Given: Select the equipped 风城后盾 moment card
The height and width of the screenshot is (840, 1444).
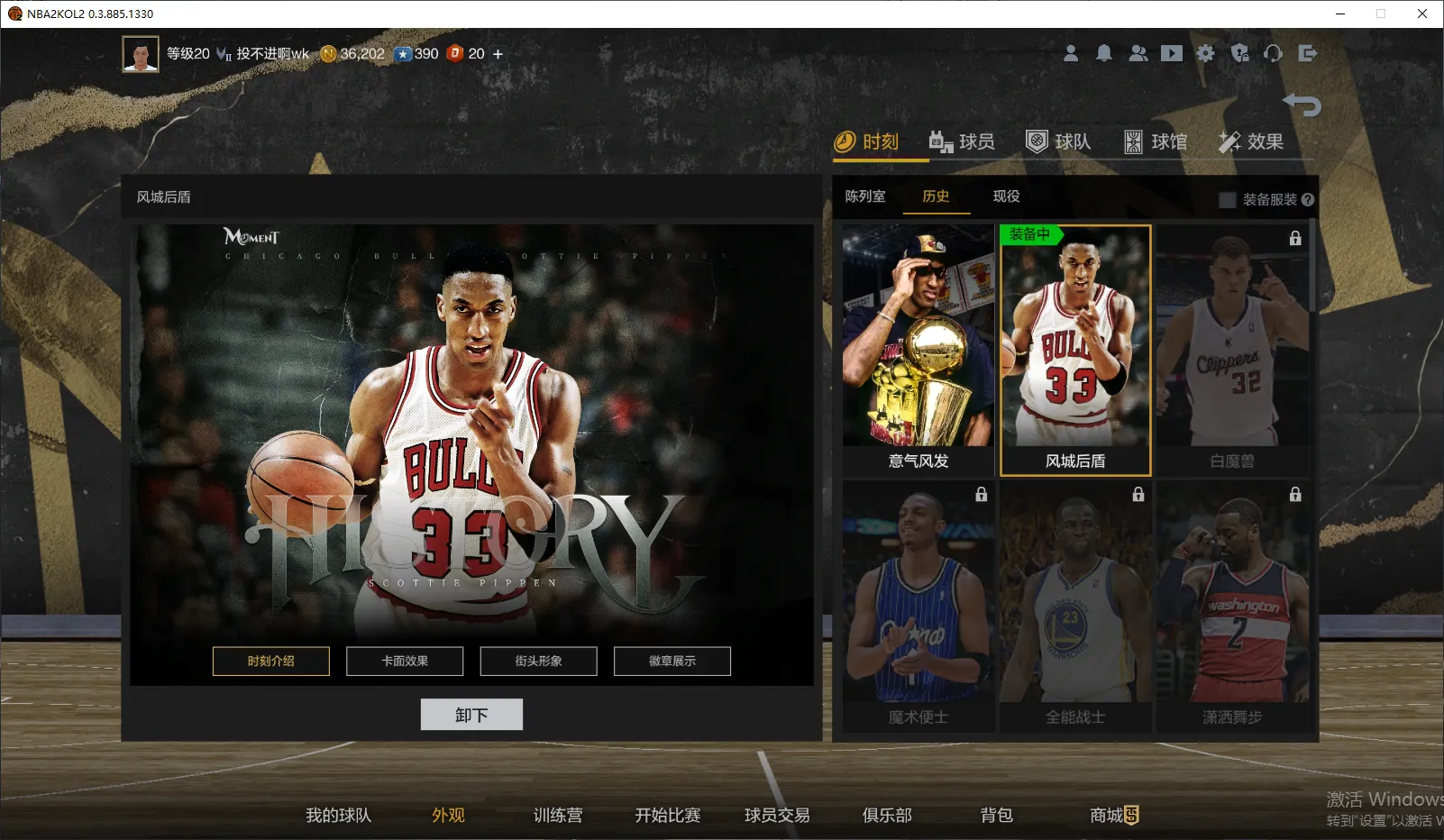Looking at the screenshot, I should 1075,350.
